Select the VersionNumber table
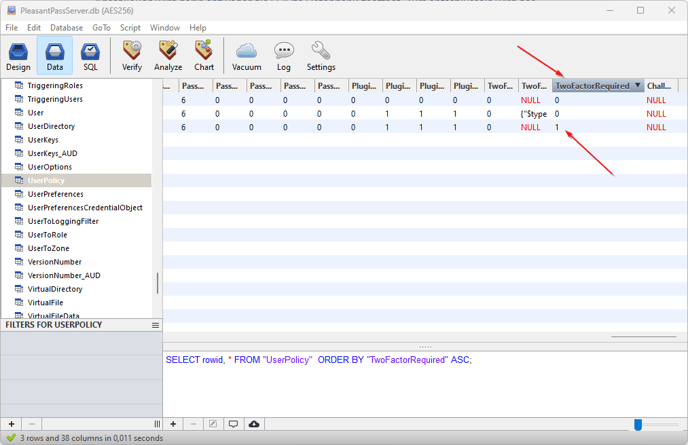 55,262
